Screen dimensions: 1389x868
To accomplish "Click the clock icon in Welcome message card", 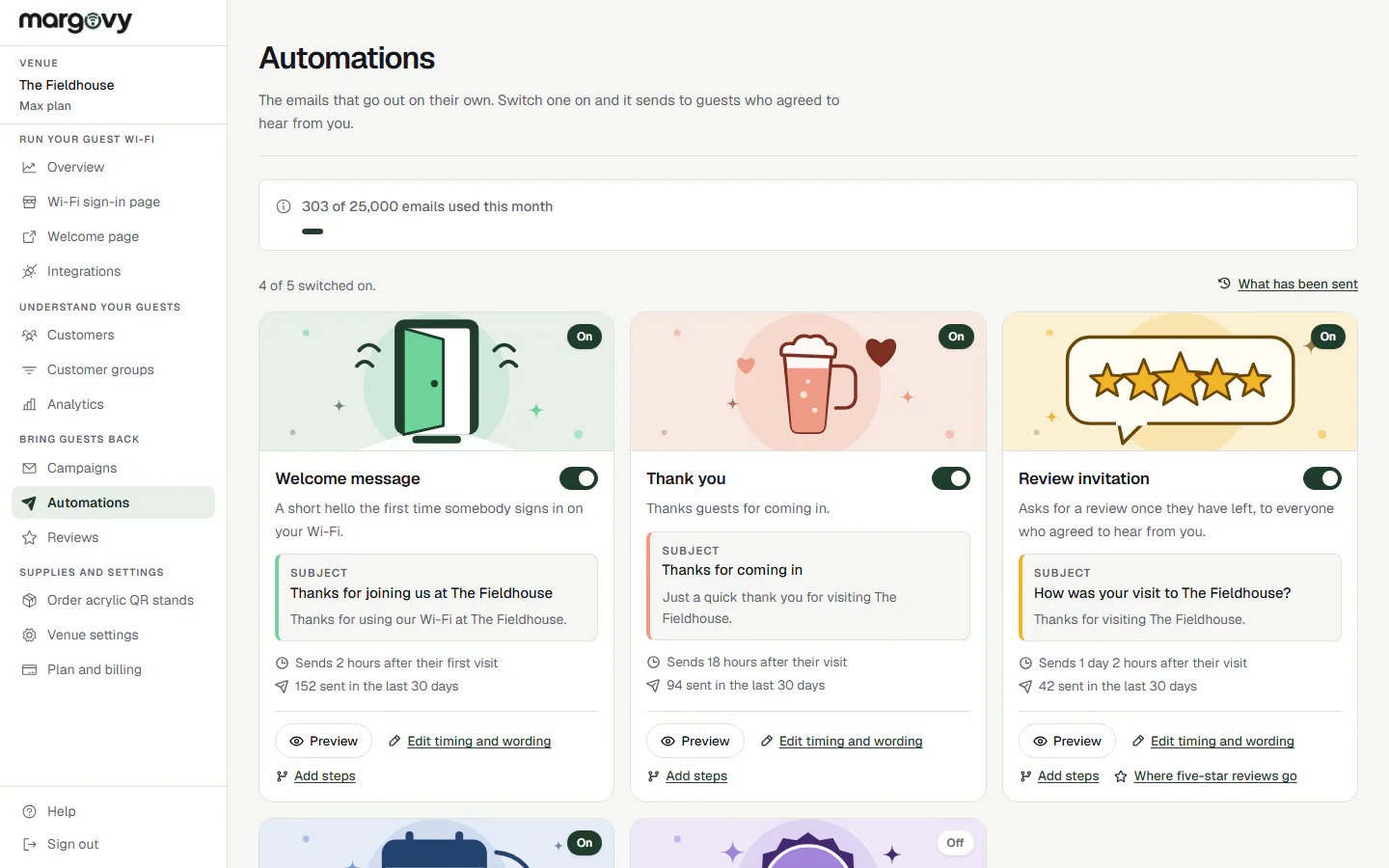I will point(282,664).
